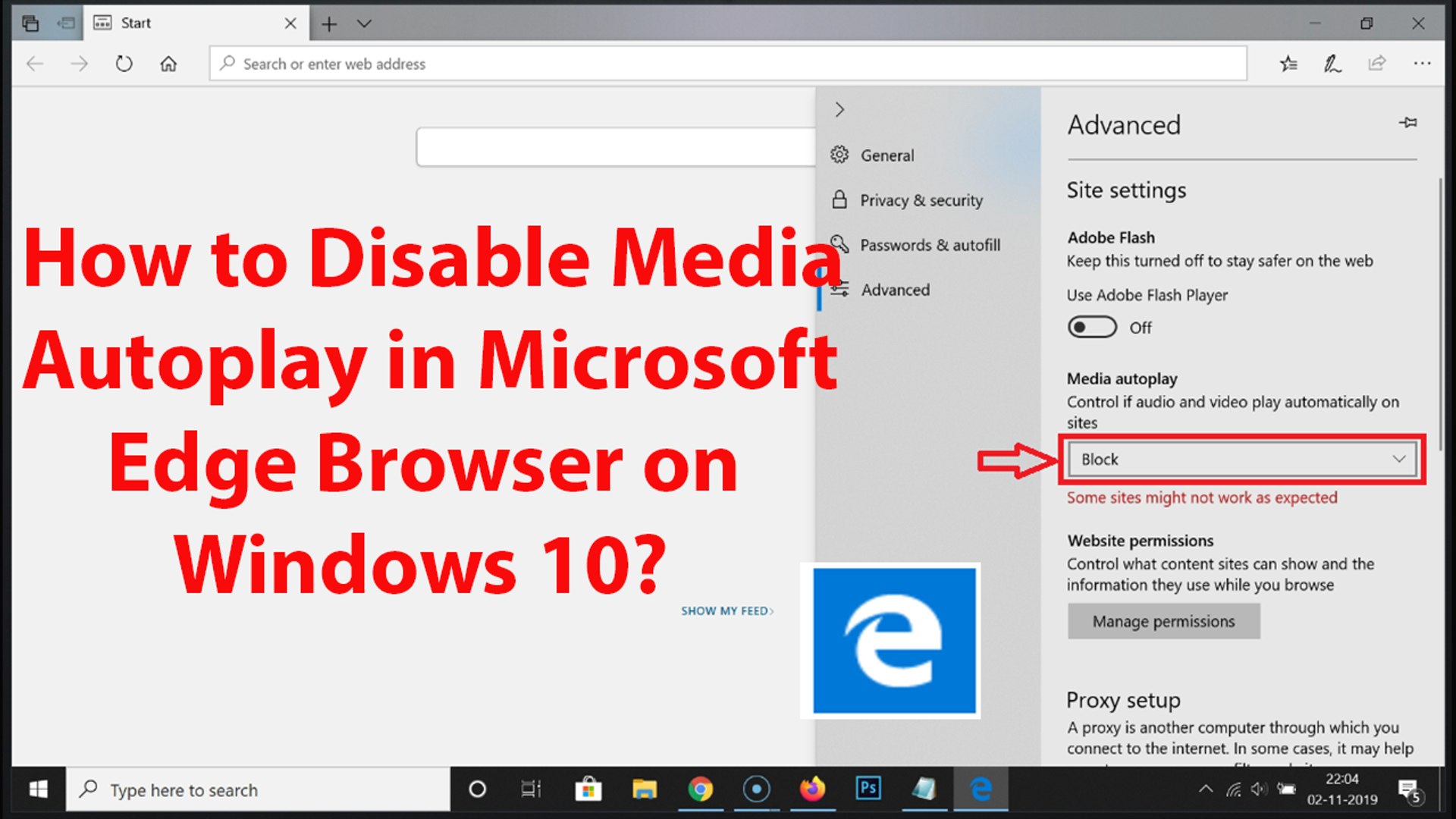Select General settings section
This screenshot has height=819, width=1456.
886,155
